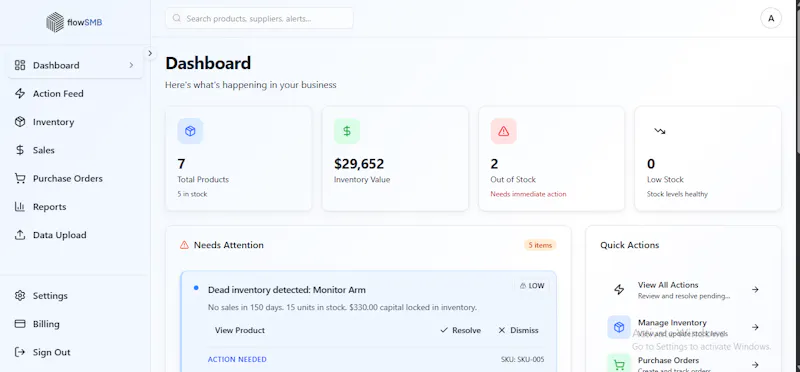Image resolution: width=800 pixels, height=372 pixels.
Task: Open Billing in the sidebar
Action: point(75,324)
